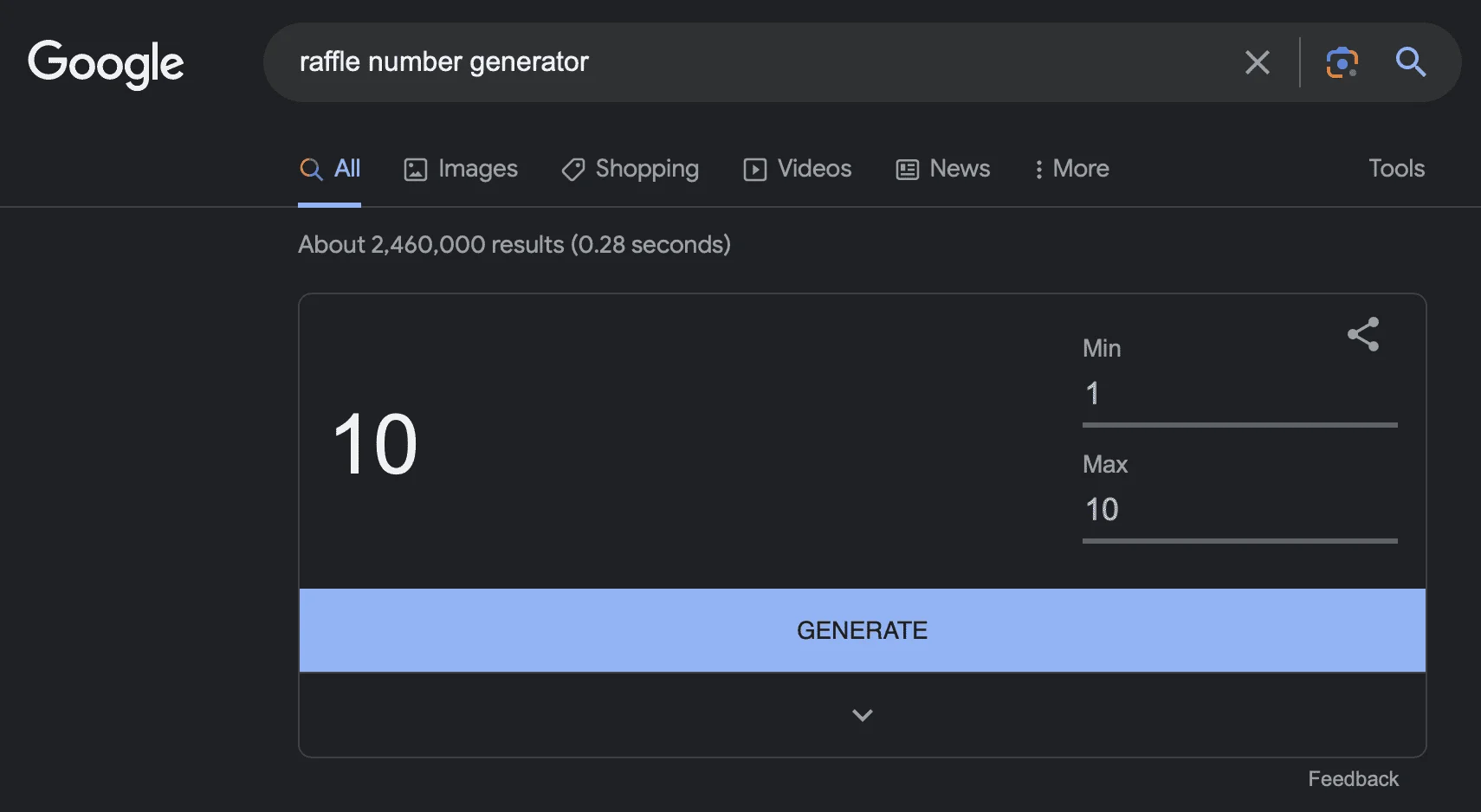Viewport: 1481px width, 812px height.
Task: Open search by image camera icon
Action: 1342,62
